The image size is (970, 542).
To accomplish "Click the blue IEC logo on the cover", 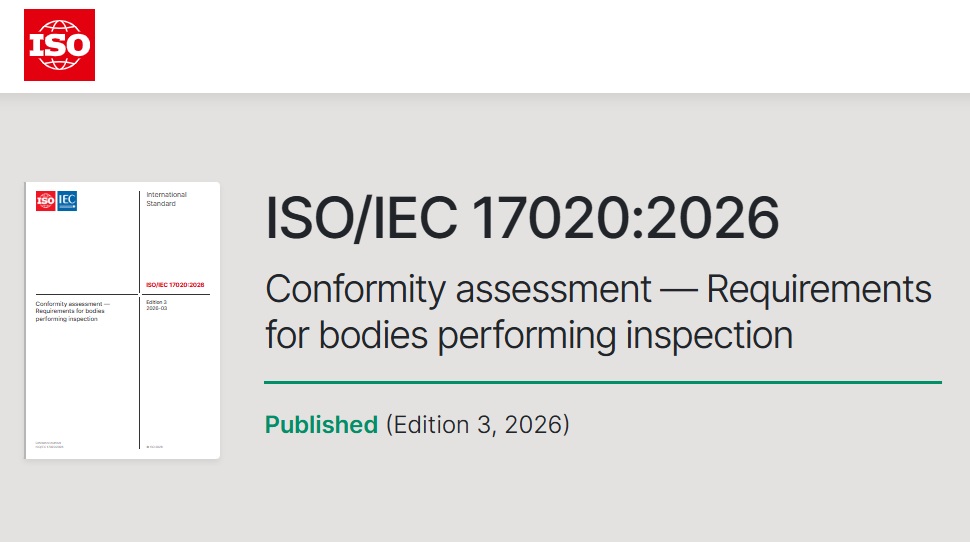I will pyautogui.click(x=67, y=201).
